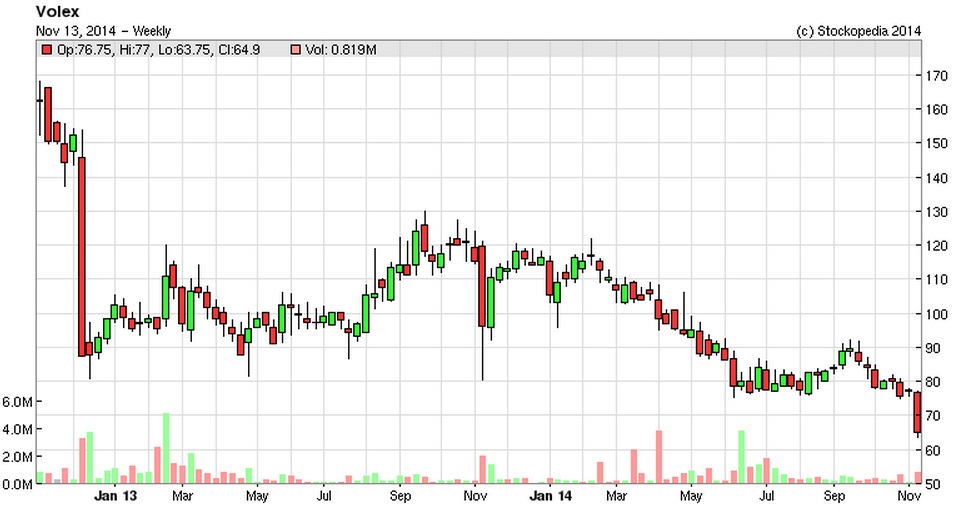Click the 140 price axis label
Screen dimensions: 960x513
[937, 178]
